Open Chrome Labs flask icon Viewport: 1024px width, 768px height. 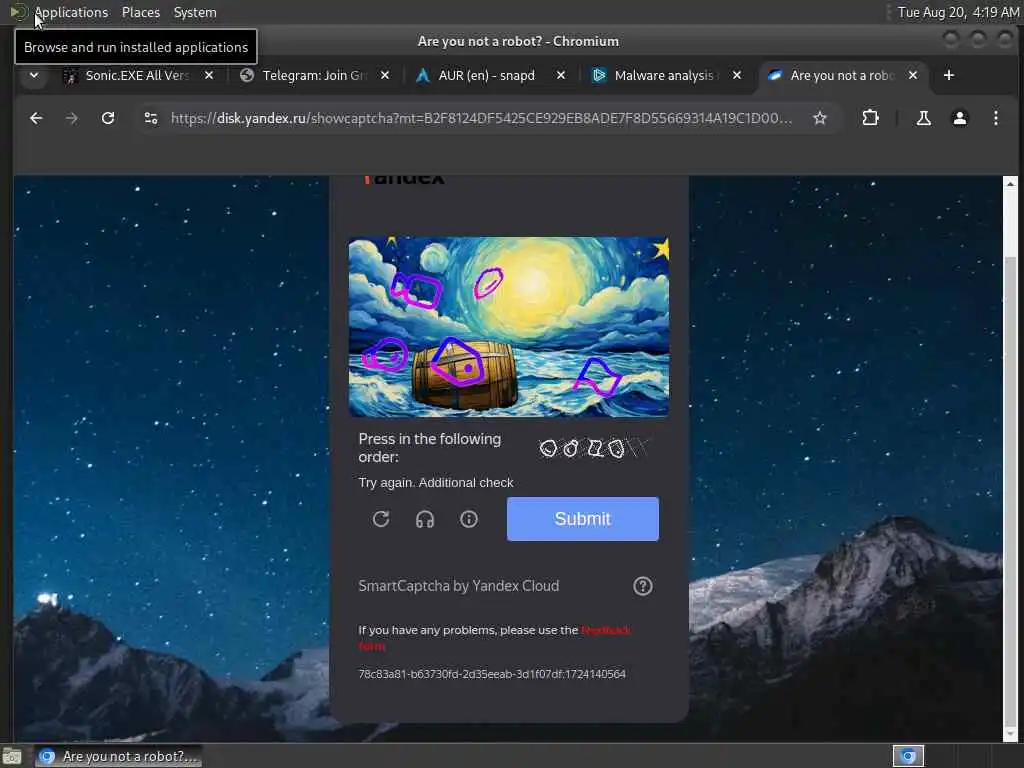coord(923,118)
